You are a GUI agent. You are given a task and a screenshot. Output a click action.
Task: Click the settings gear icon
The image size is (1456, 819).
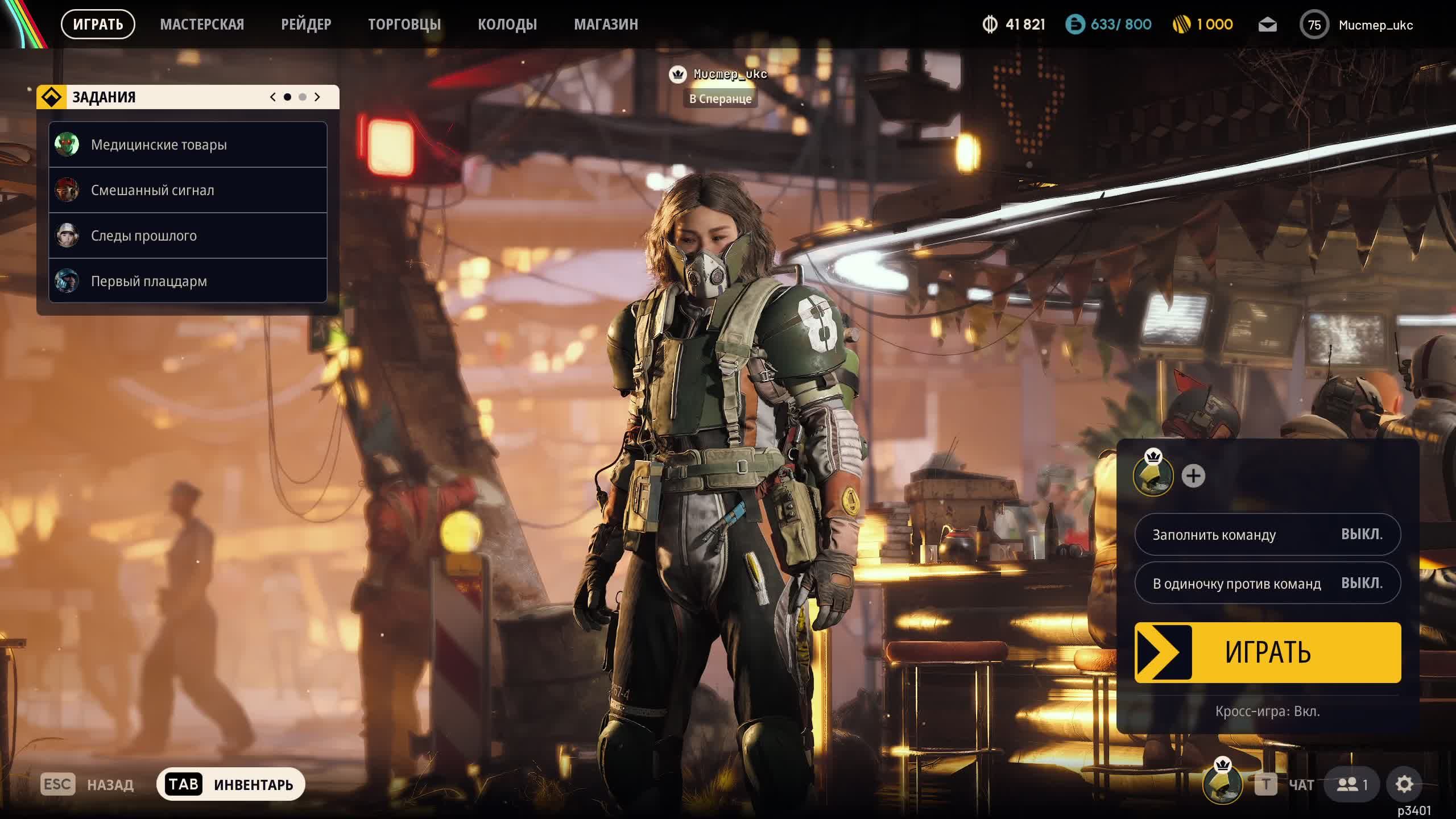[1404, 785]
